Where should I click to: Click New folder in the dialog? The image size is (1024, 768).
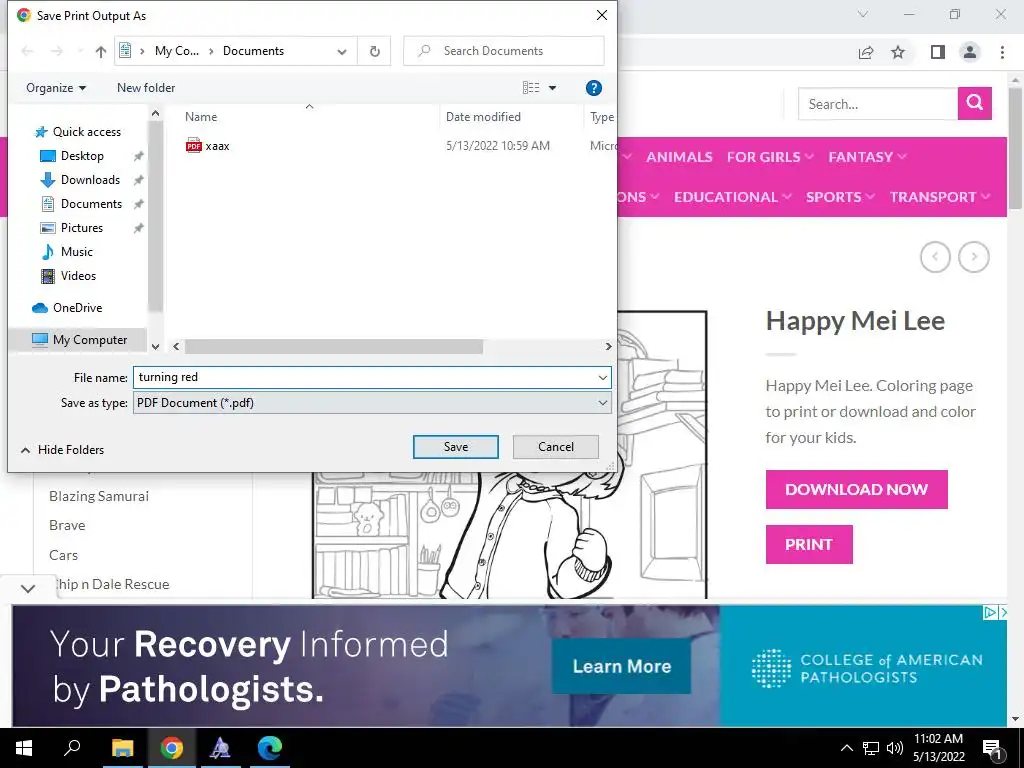tap(146, 88)
